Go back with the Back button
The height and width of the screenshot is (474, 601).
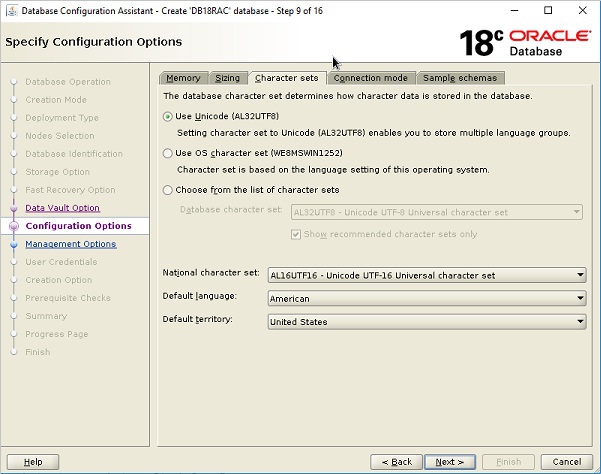coord(396,462)
